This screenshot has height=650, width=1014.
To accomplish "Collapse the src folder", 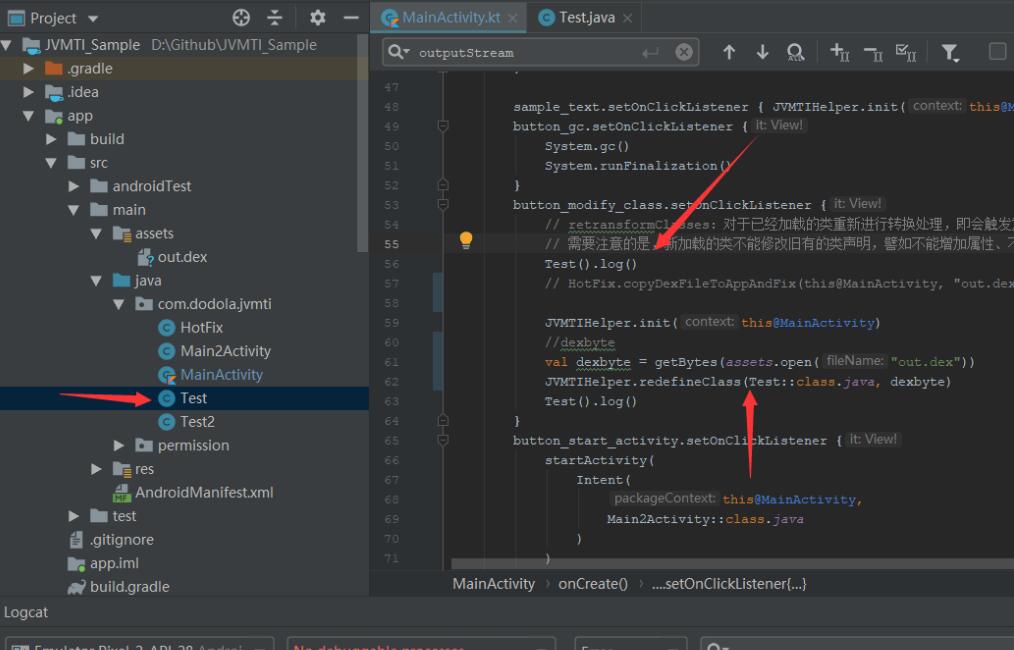I will pos(51,163).
